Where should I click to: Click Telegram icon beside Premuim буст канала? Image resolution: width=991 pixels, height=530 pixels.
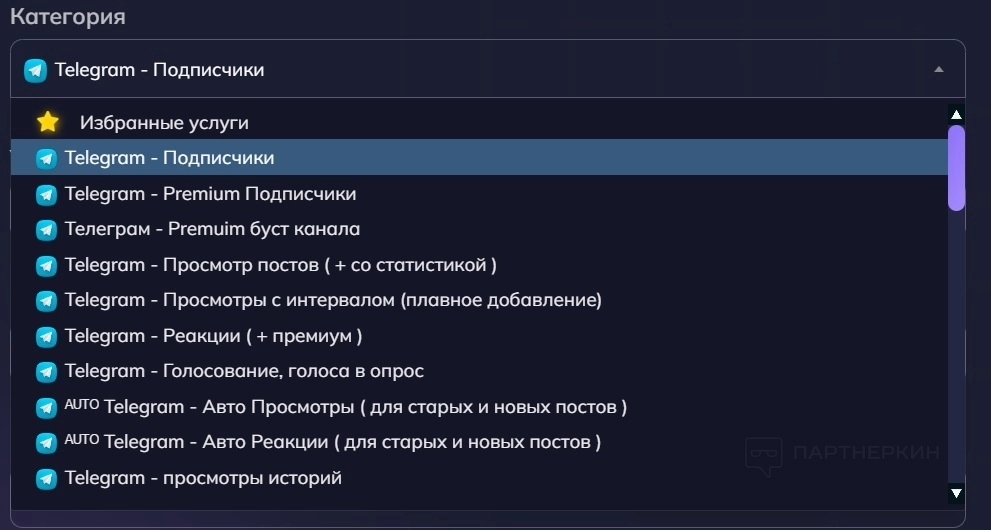[46, 230]
